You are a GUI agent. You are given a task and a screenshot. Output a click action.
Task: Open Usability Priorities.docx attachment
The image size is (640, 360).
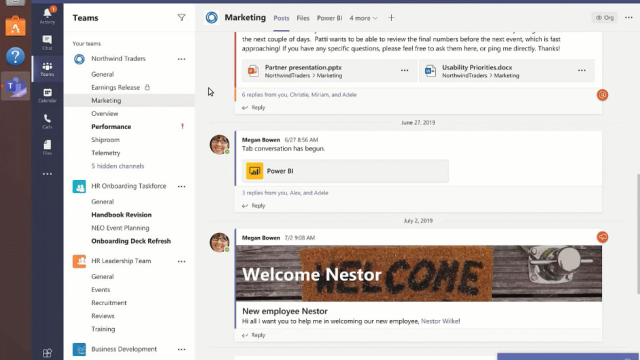point(507,71)
